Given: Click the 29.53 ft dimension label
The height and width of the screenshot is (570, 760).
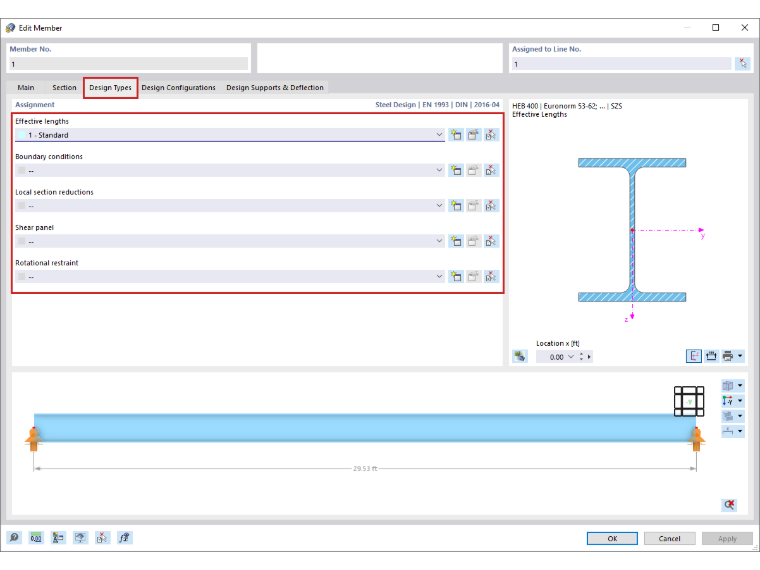Looking at the screenshot, I should tap(364, 469).
